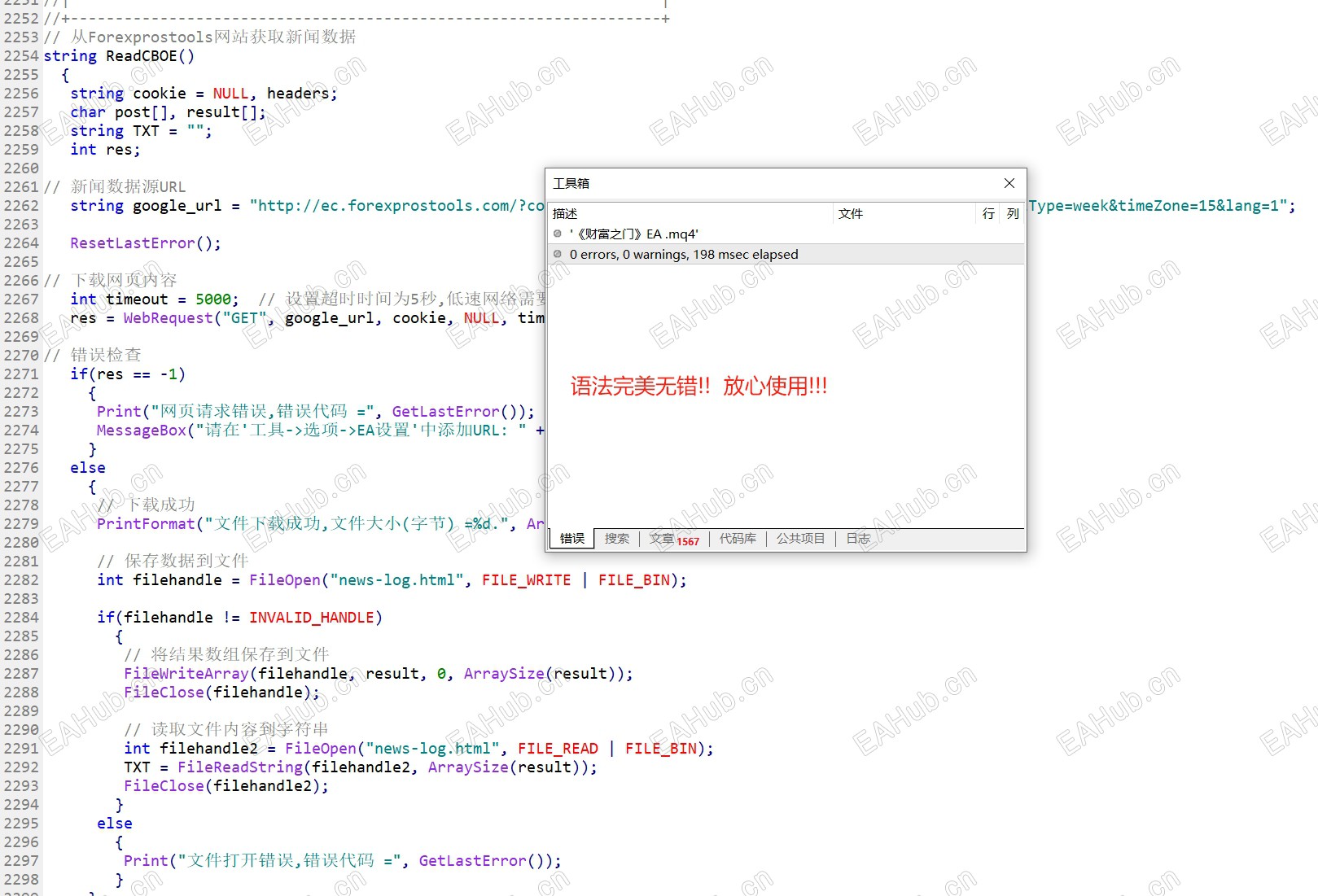Screen dimensions: 1318x896
Task: Click the 'TXT = FileReadString' line
Action: pos(361,767)
